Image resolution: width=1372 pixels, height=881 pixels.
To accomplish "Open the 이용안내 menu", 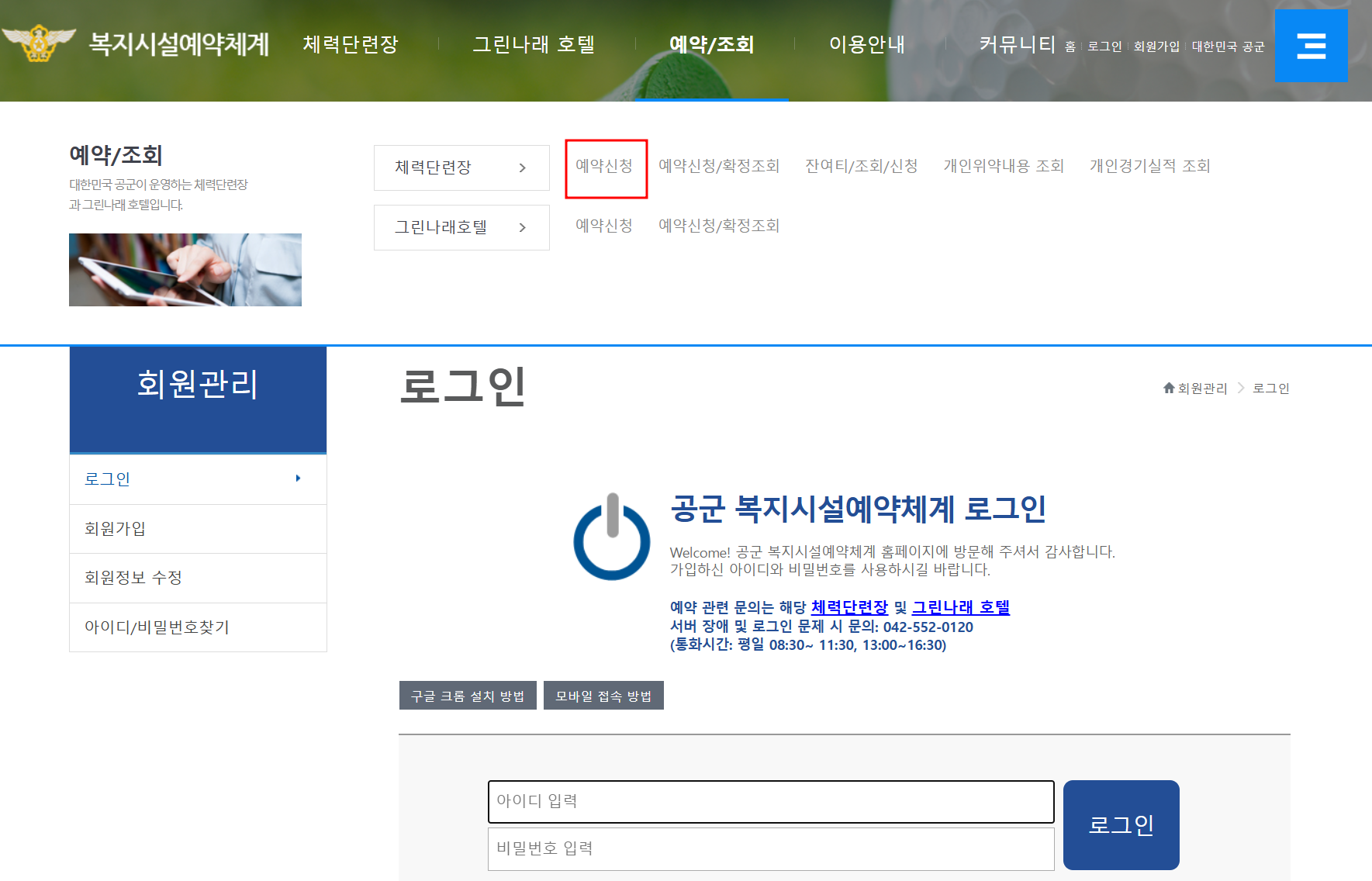I will coord(866,44).
